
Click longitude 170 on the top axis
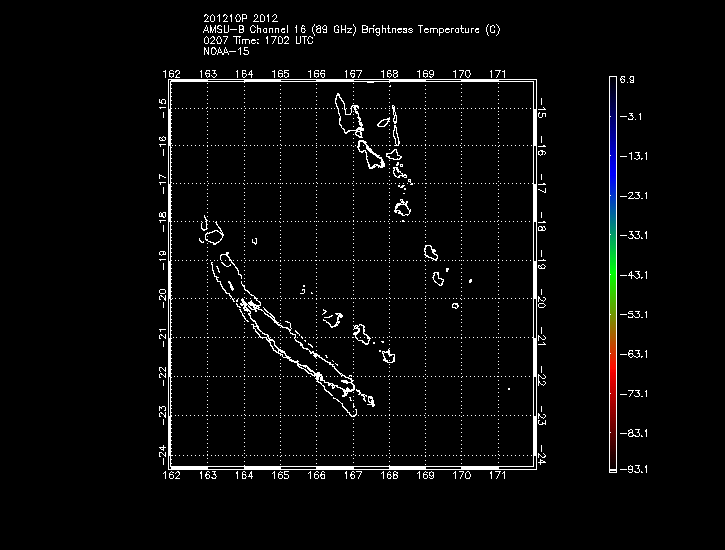point(461,74)
